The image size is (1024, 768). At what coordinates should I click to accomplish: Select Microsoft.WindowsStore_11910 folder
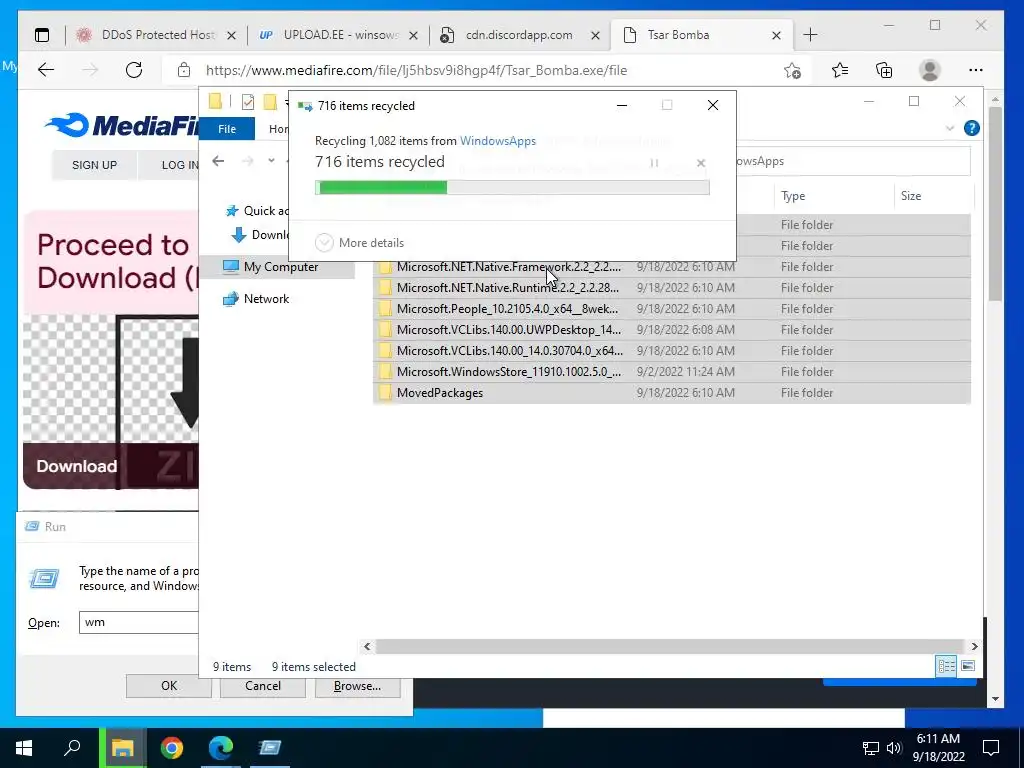[671, 371]
